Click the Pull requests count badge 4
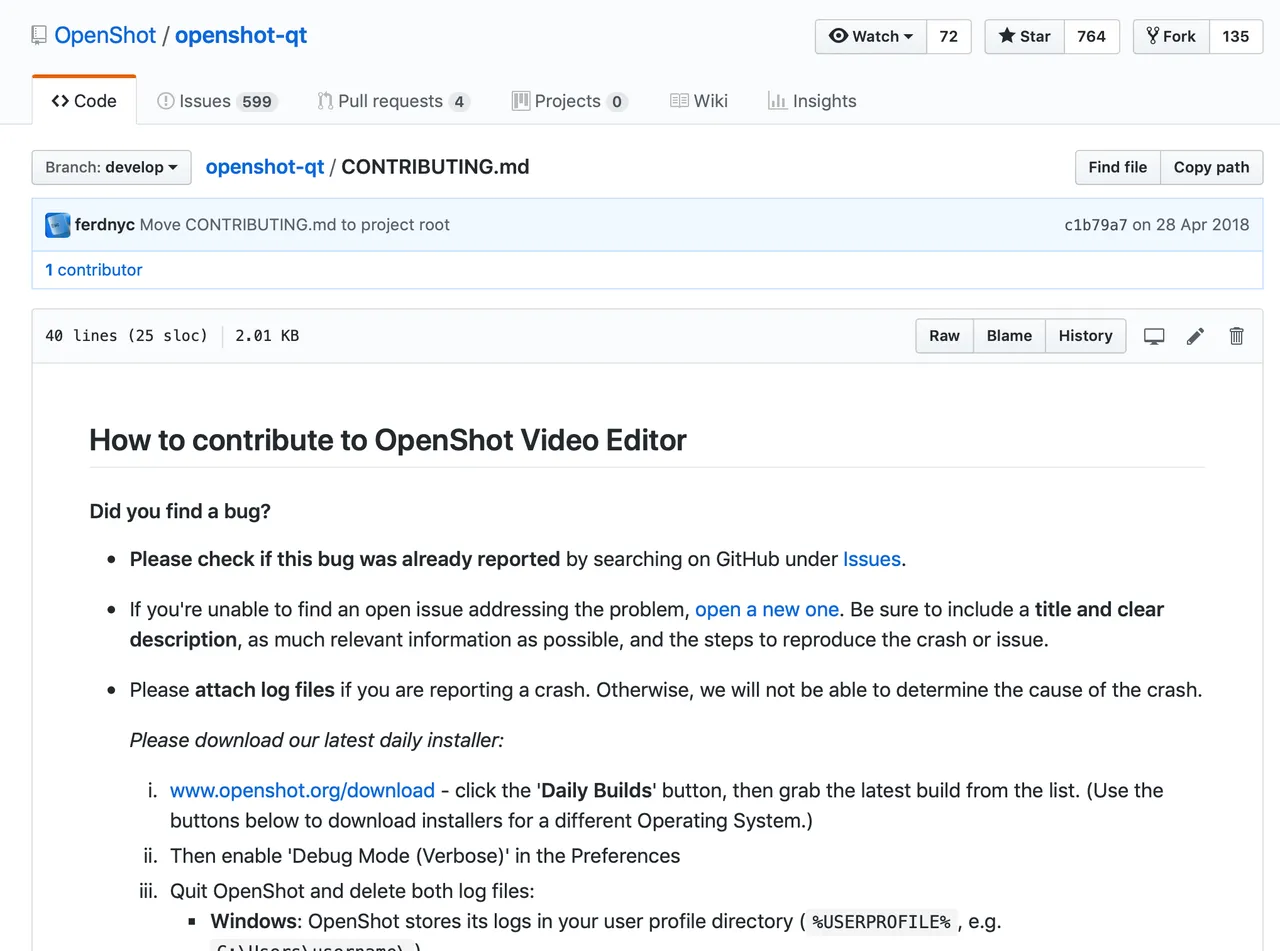Image resolution: width=1280 pixels, height=951 pixels. [459, 102]
